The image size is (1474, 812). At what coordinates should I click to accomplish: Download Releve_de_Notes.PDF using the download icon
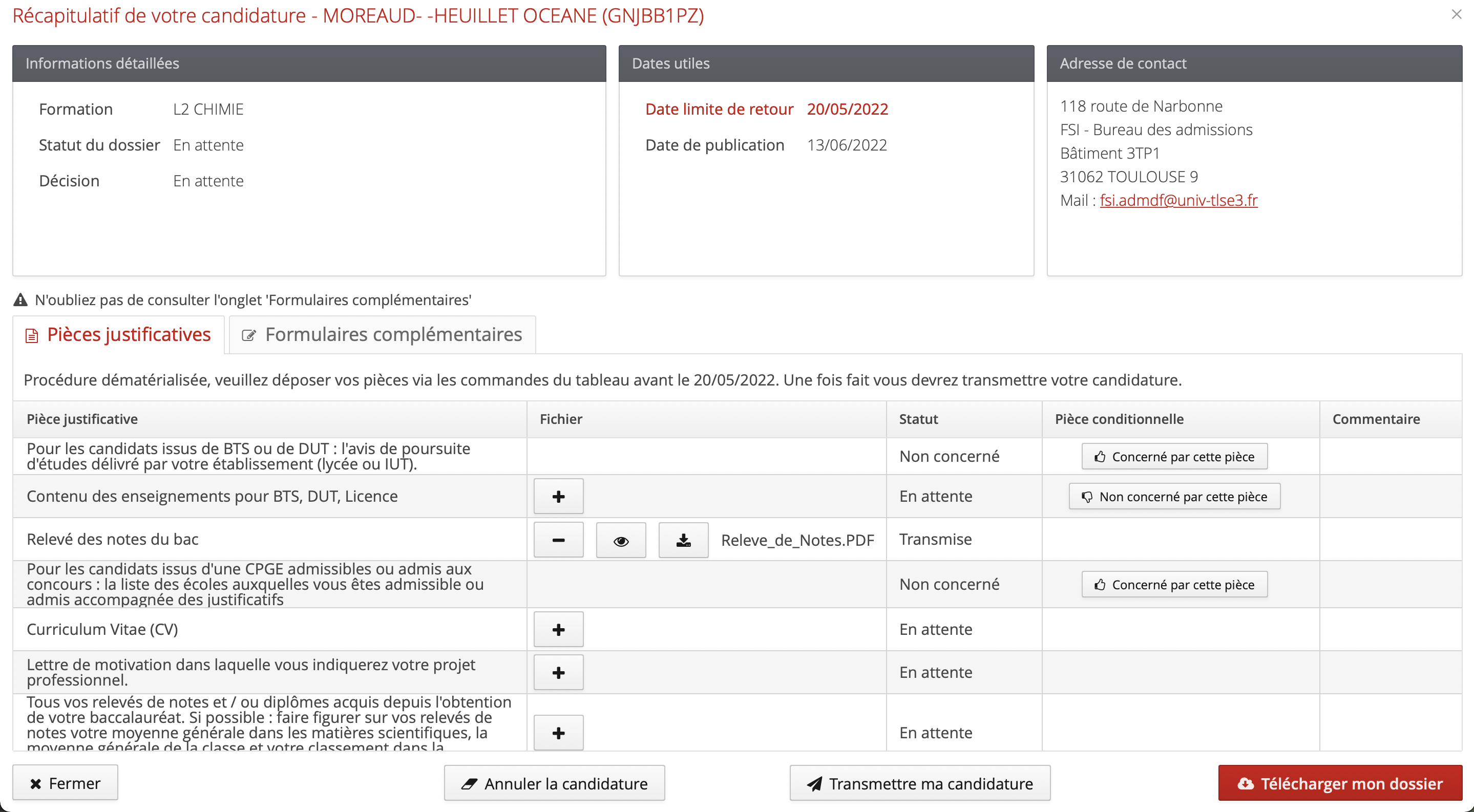[x=683, y=540]
